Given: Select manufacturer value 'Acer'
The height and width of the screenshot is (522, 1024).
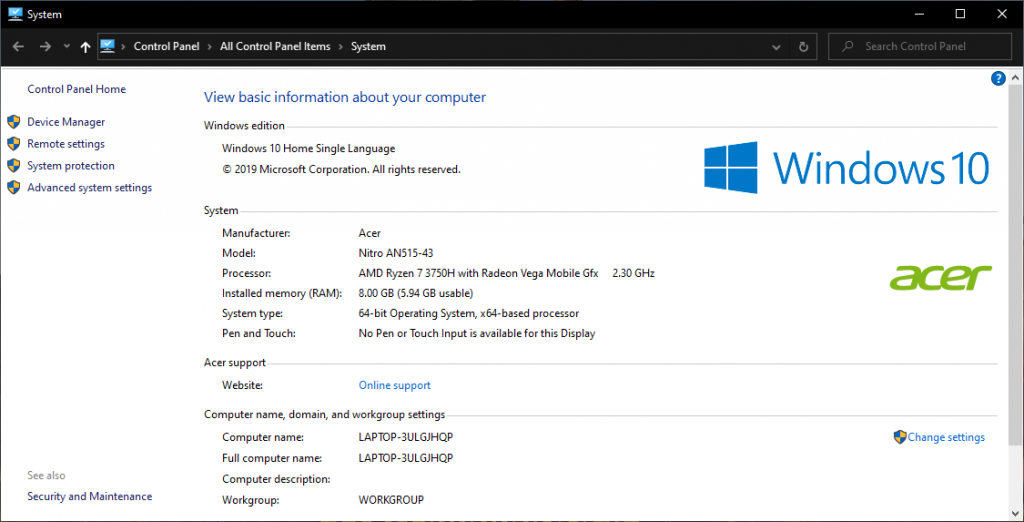Looking at the screenshot, I should coord(370,233).
